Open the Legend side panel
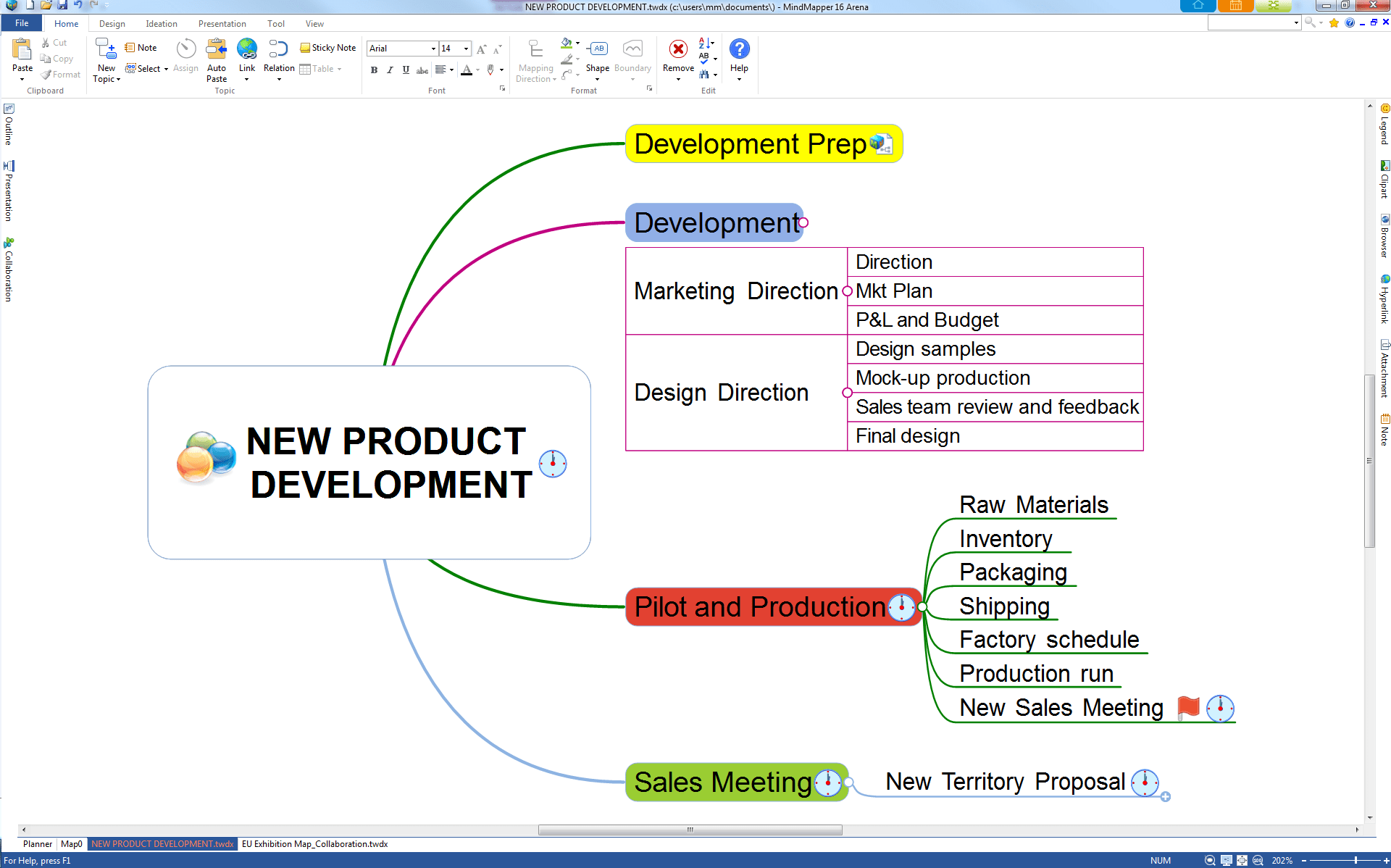1391x868 pixels. [x=1384, y=125]
